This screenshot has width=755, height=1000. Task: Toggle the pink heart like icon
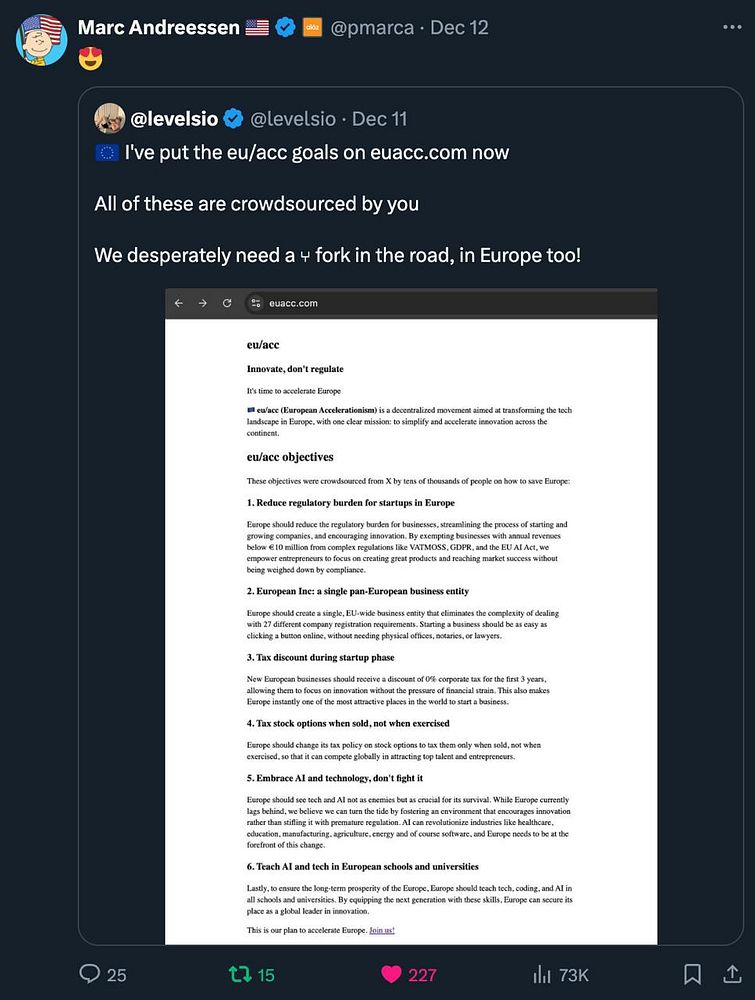(392, 973)
